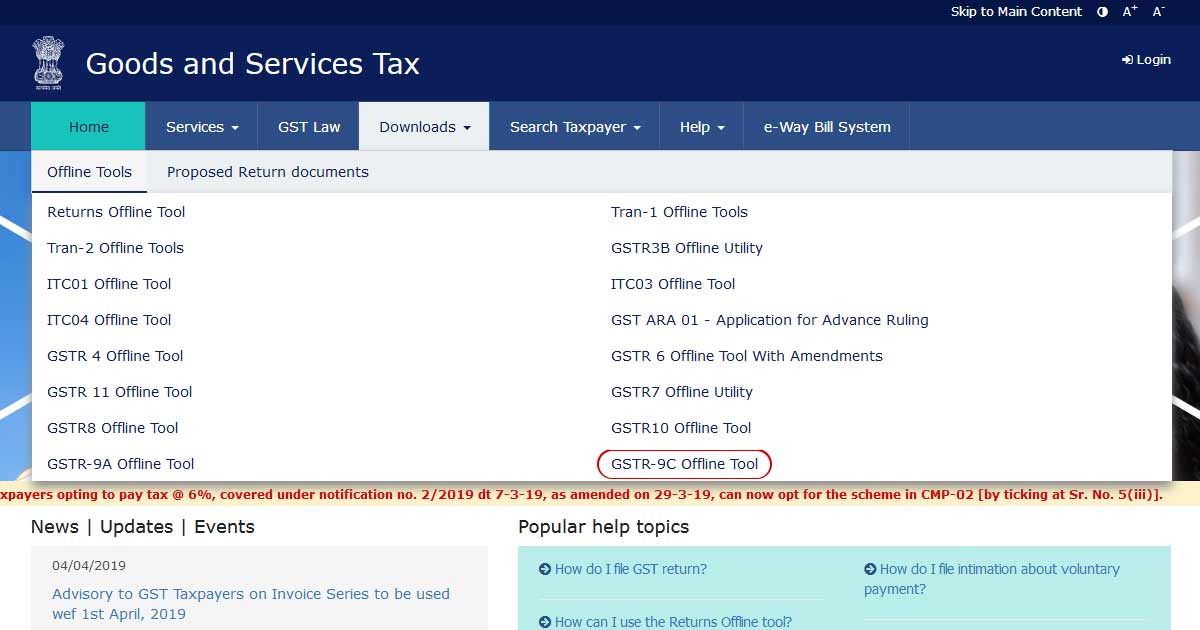Click Skip to Main Content

coord(1016,11)
